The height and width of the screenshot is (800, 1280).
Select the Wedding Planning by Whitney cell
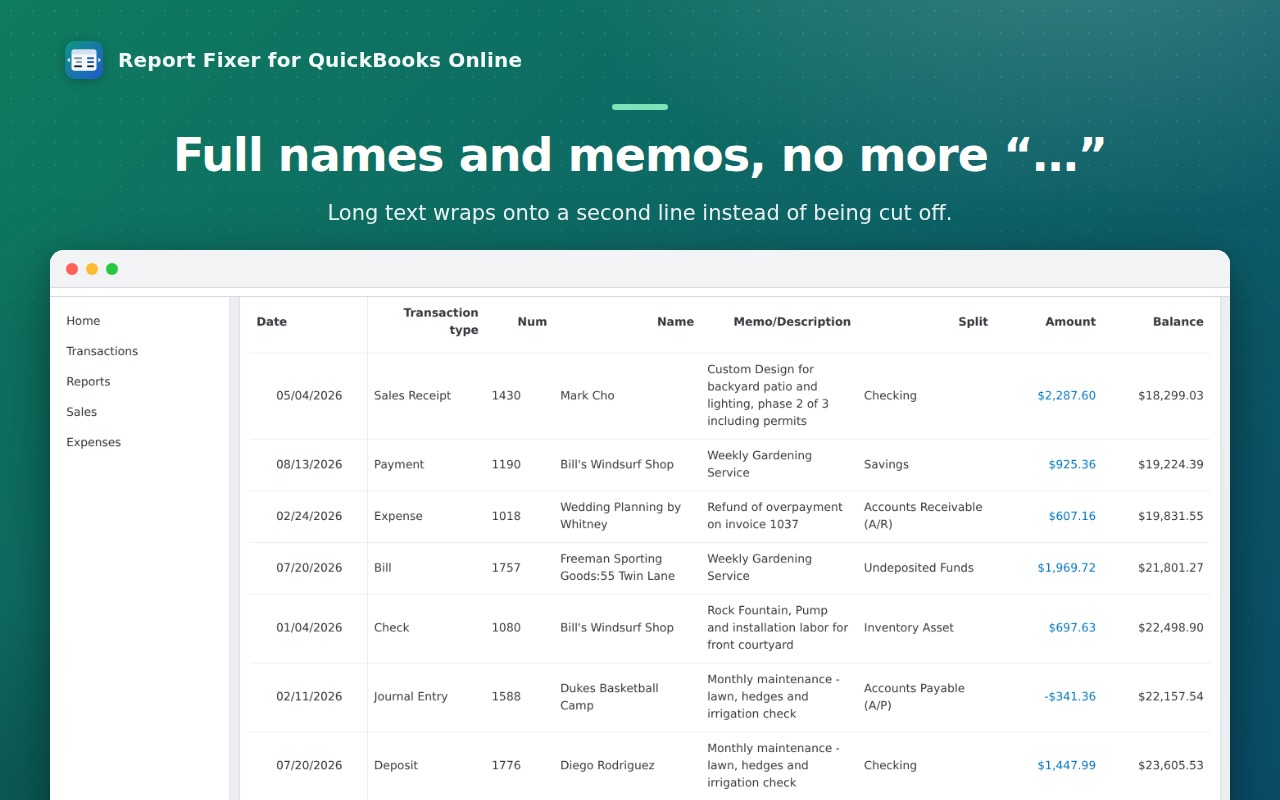[620, 516]
